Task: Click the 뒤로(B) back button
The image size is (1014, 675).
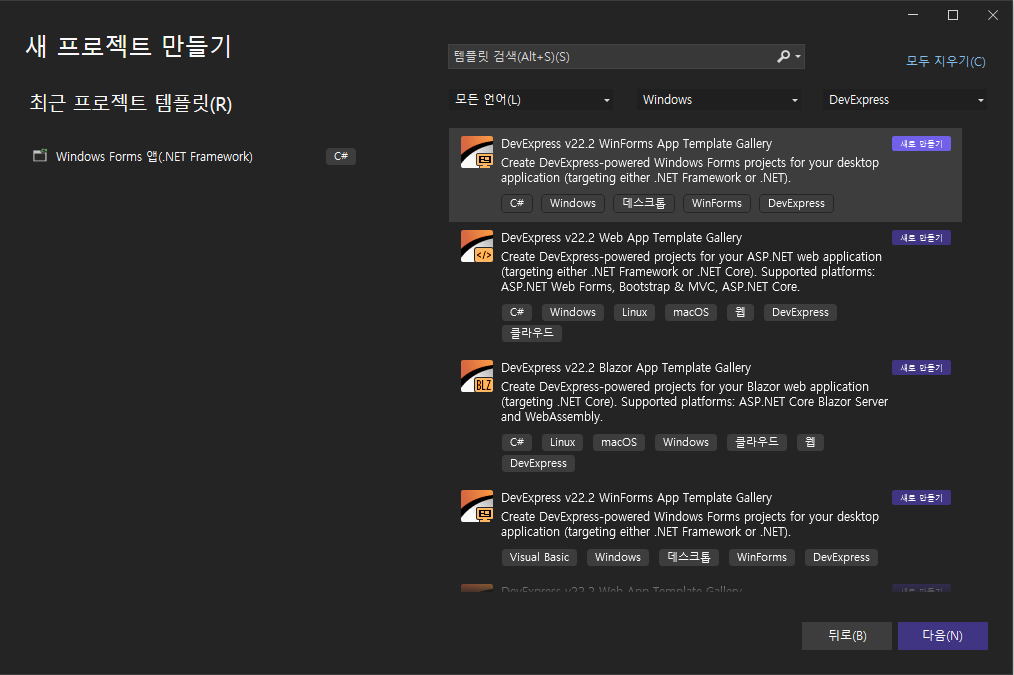Action: click(x=847, y=636)
